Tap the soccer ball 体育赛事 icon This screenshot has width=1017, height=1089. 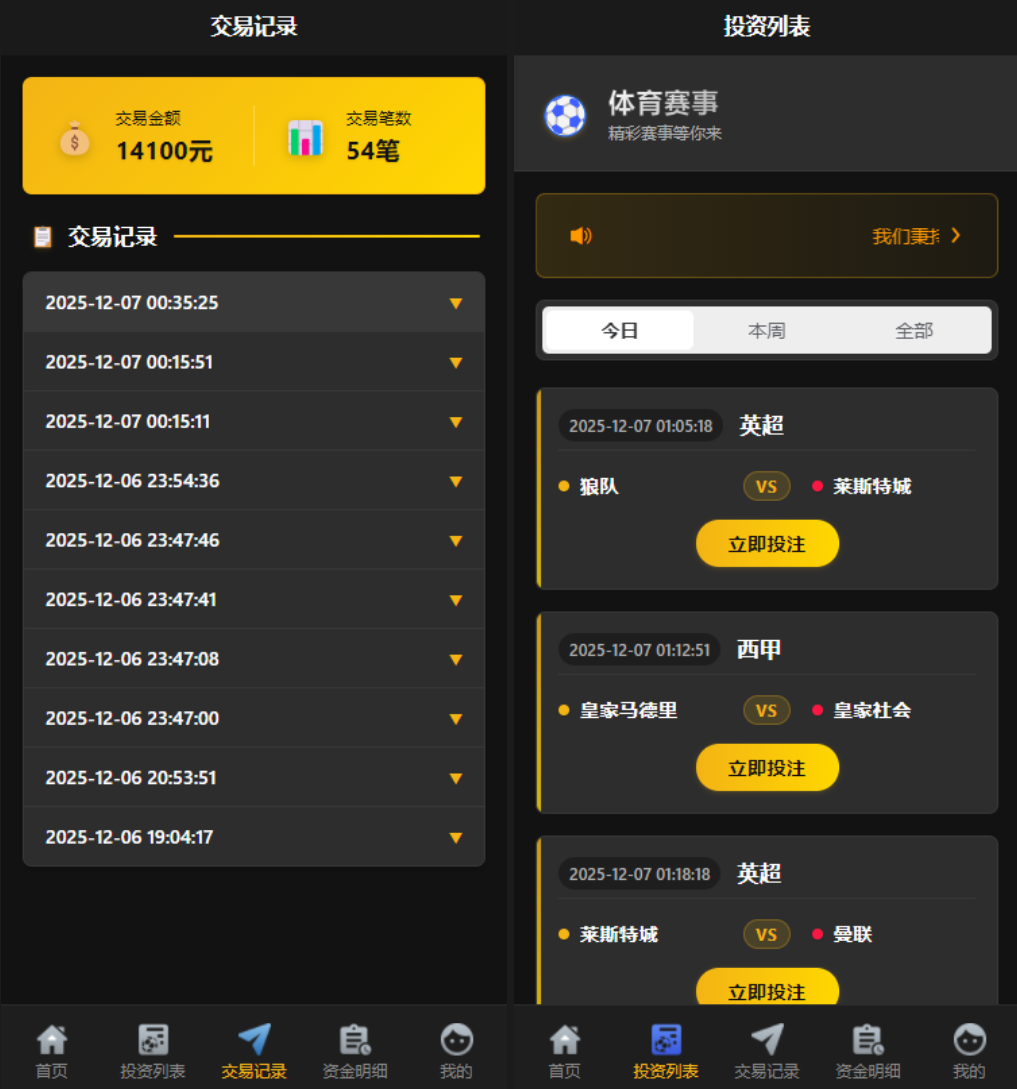[565, 115]
